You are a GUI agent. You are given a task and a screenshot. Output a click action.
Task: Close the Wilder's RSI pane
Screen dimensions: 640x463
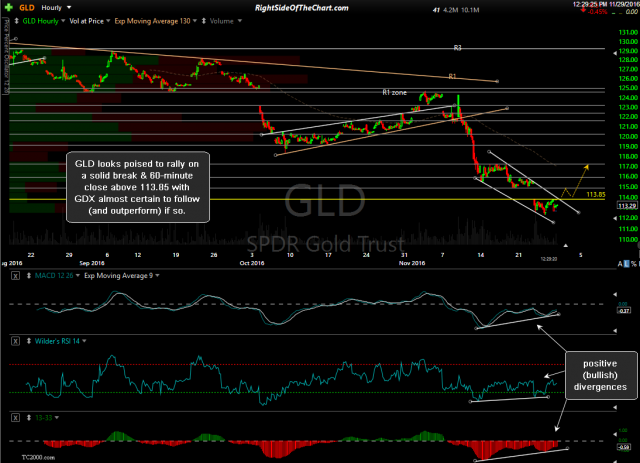pyautogui.click(x=15, y=341)
